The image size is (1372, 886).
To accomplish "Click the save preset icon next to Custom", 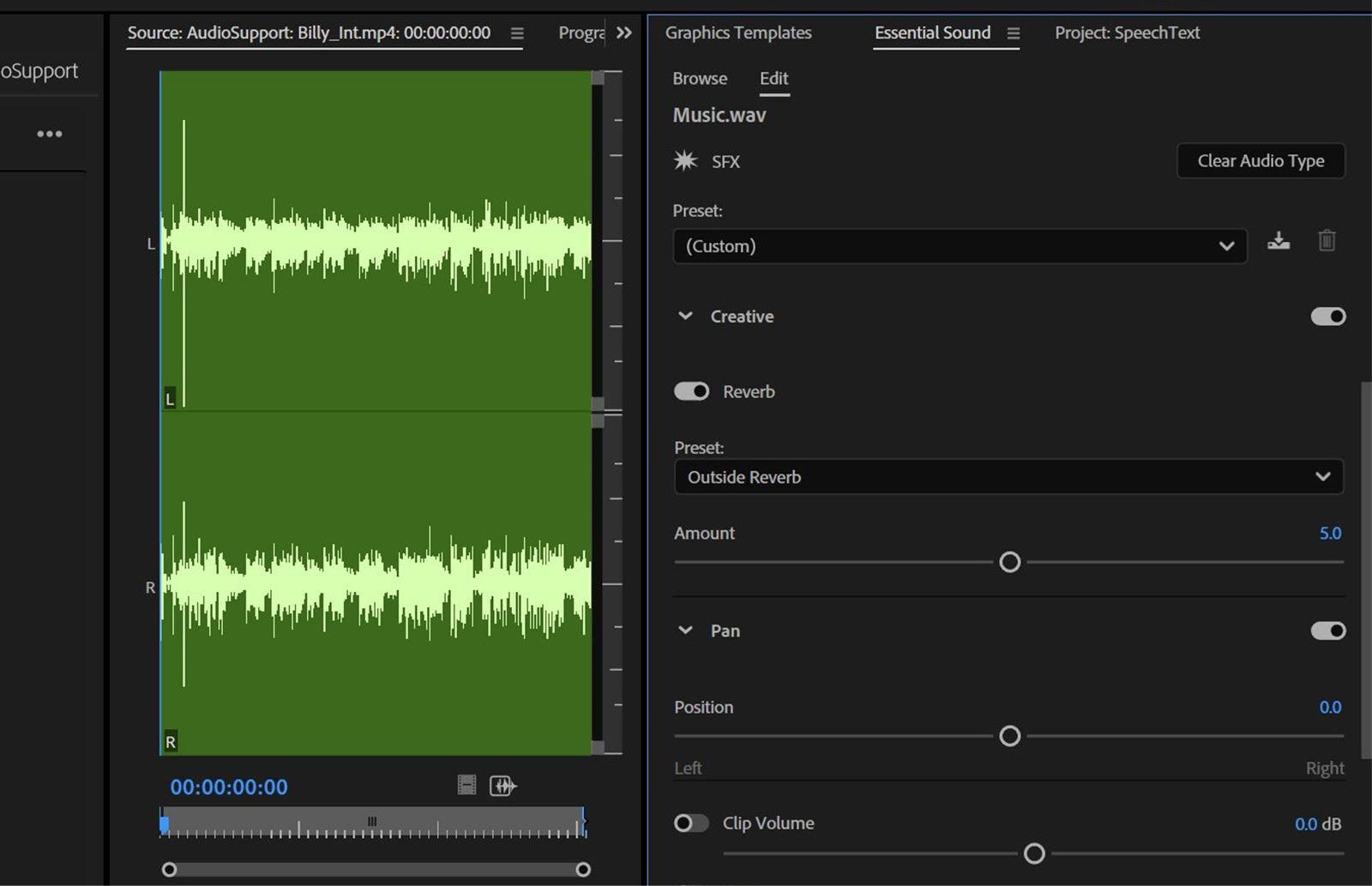I will (x=1279, y=241).
